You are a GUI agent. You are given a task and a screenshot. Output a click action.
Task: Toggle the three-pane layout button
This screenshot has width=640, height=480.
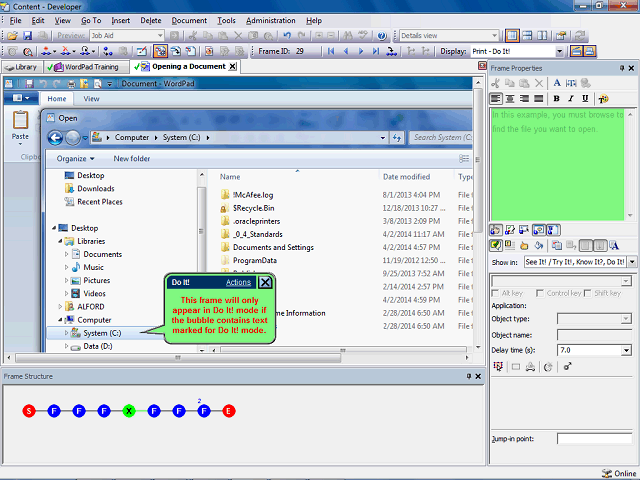tap(512, 36)
